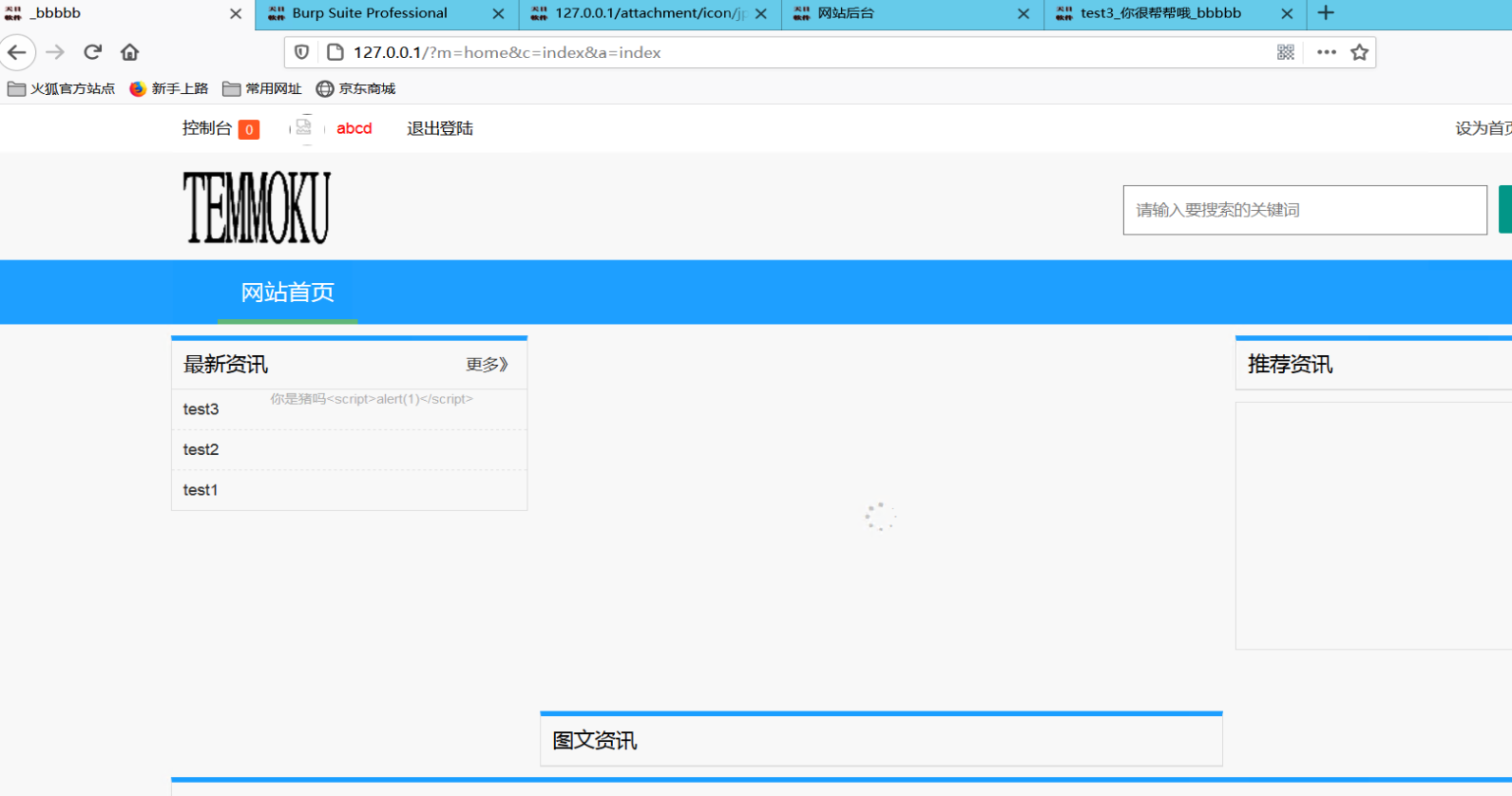Viewport: 1512px width, 796px height.
Task: Open the test3 news entry
Action: (x=201, y=409)
